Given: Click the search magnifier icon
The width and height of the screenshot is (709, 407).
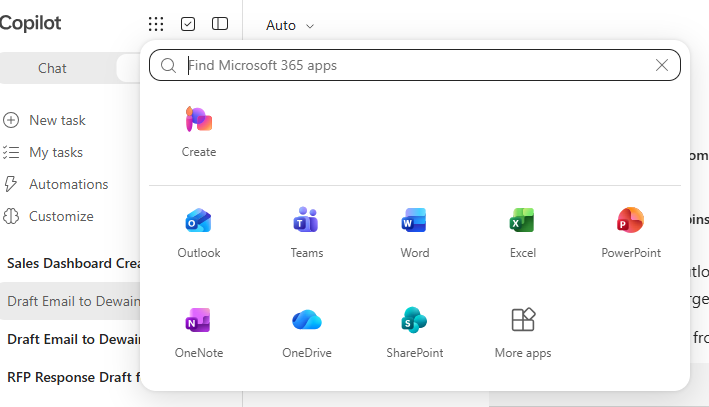Looking at the screenshot, I should [x=168, y=65].
